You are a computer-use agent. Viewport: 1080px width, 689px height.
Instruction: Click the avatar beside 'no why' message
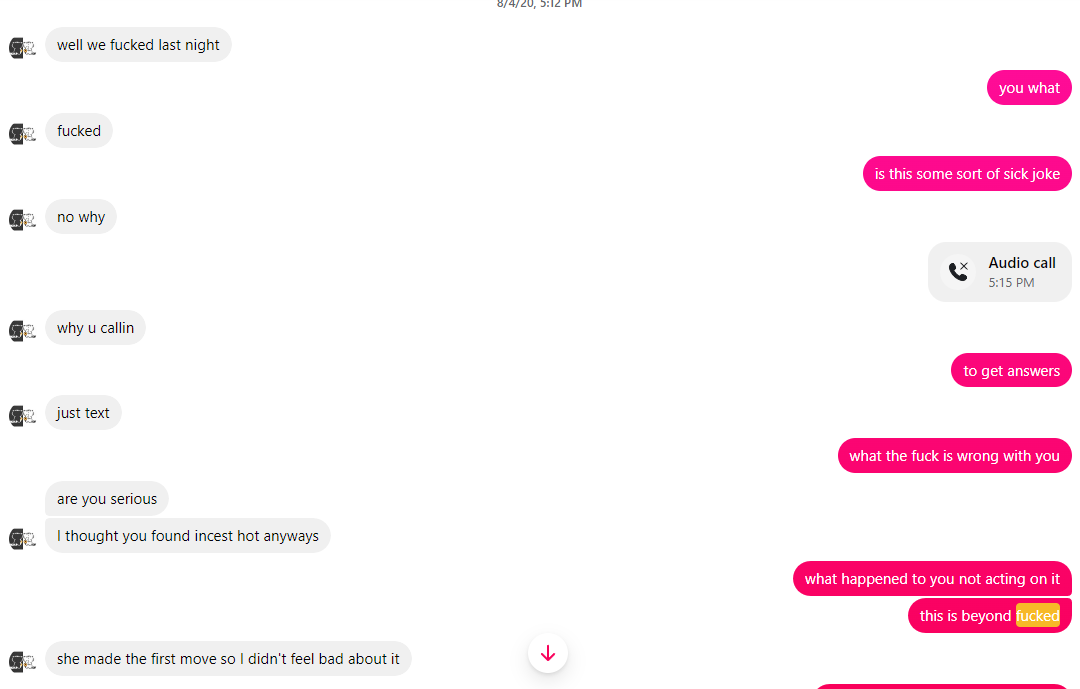(x=22, y=220)
